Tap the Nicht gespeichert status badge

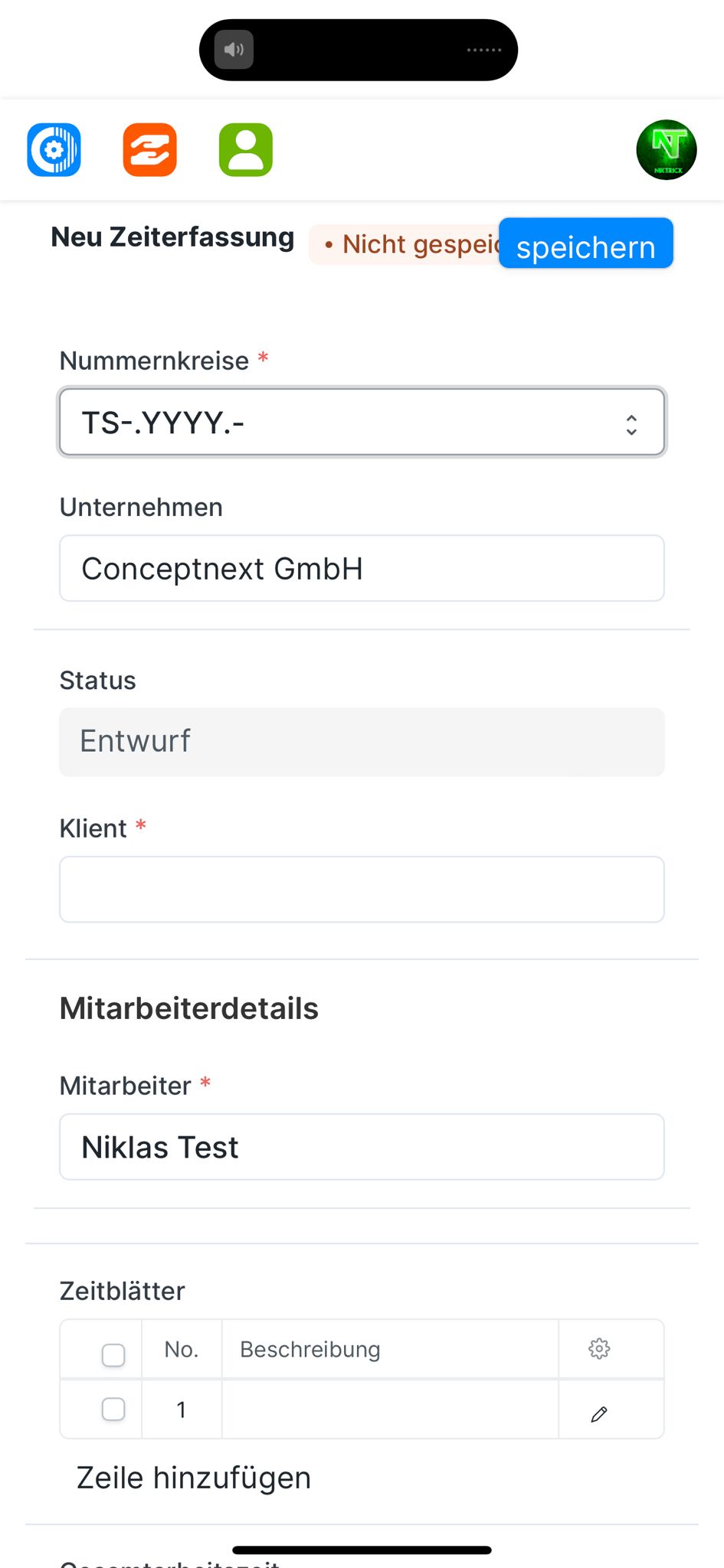coord(406,245)
